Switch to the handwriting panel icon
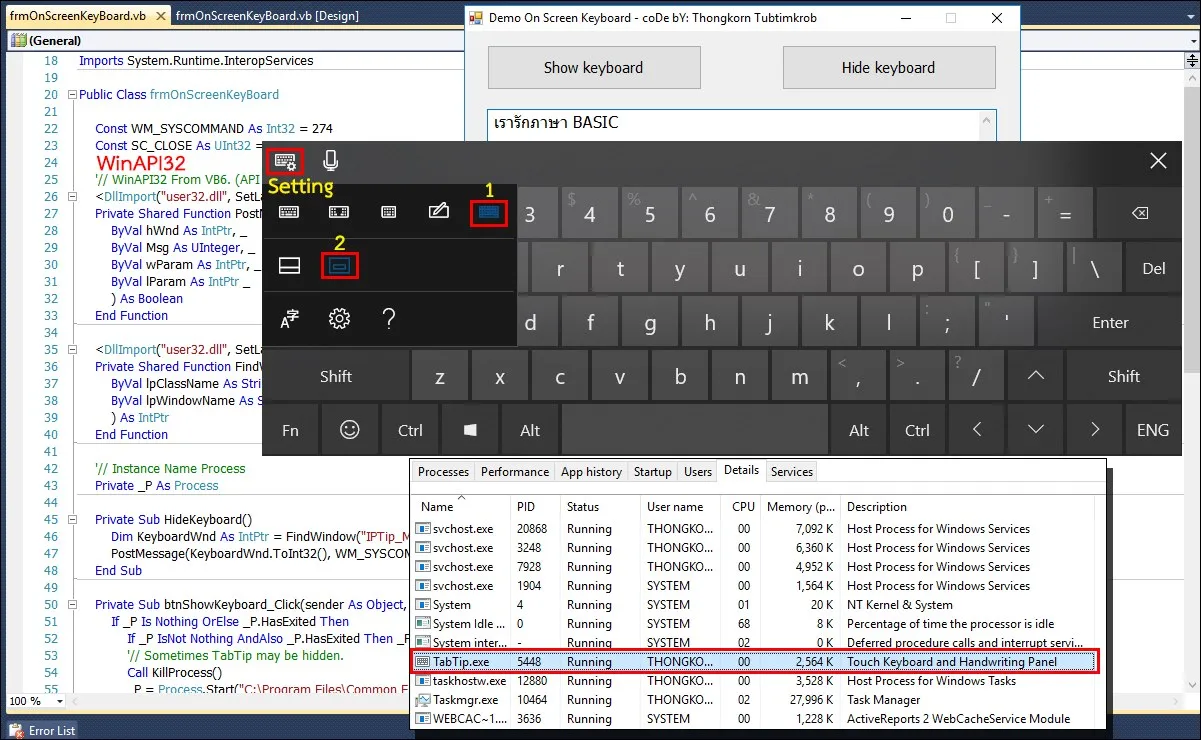This screenshot has height=740, width=1201. tap(438, 211)
